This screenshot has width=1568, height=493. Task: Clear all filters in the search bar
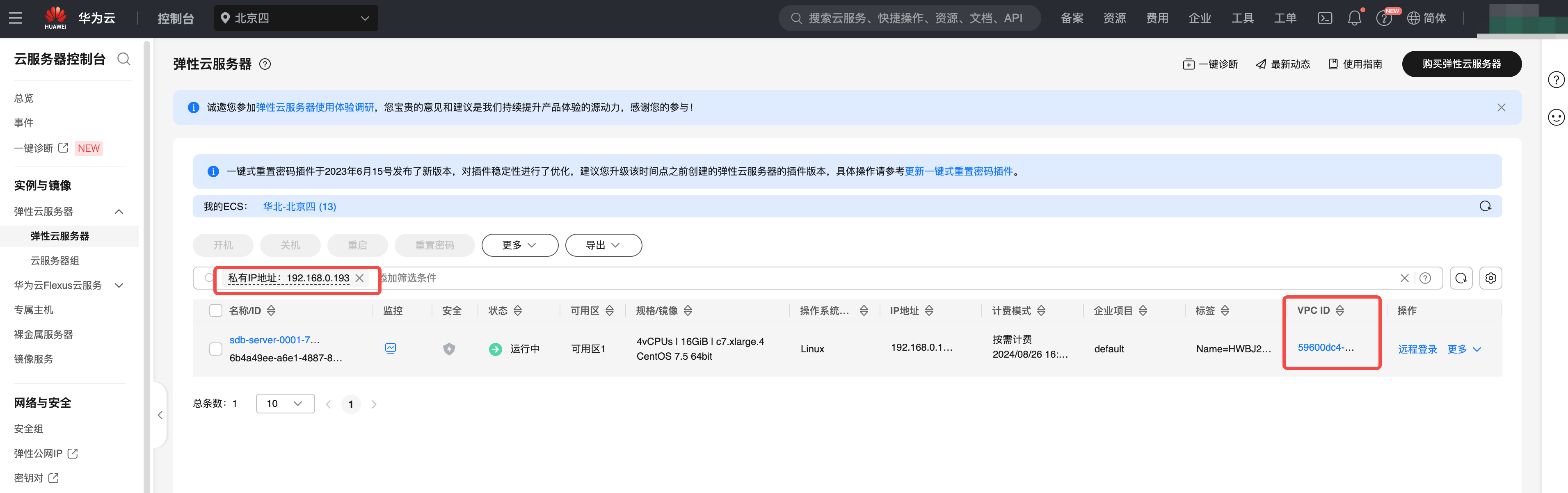click(1404, 278)
